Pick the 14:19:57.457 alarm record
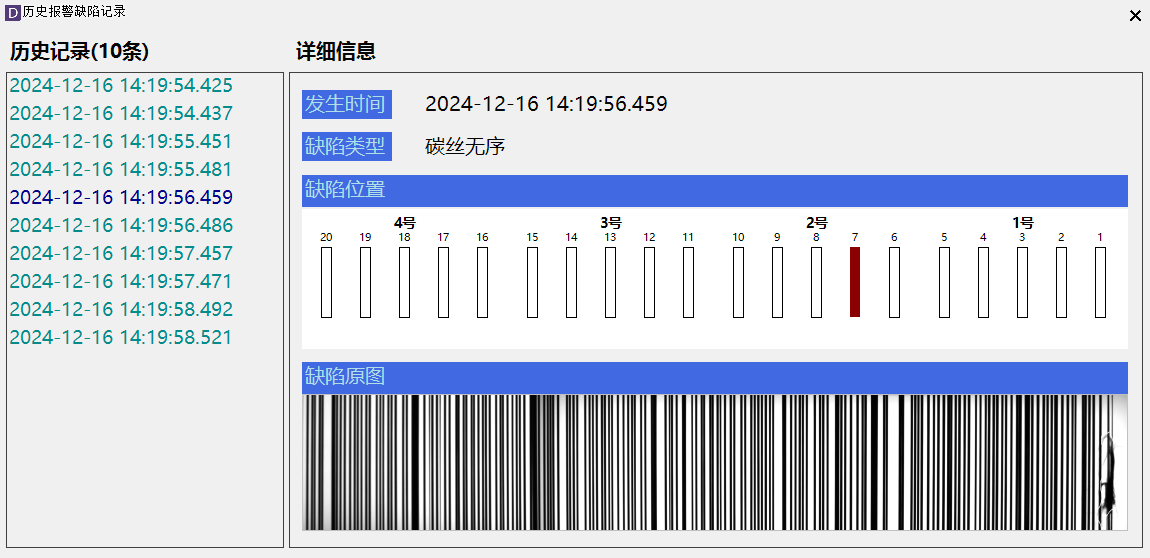The height and width of the screenshot is (558, 1150). [121, 254]
